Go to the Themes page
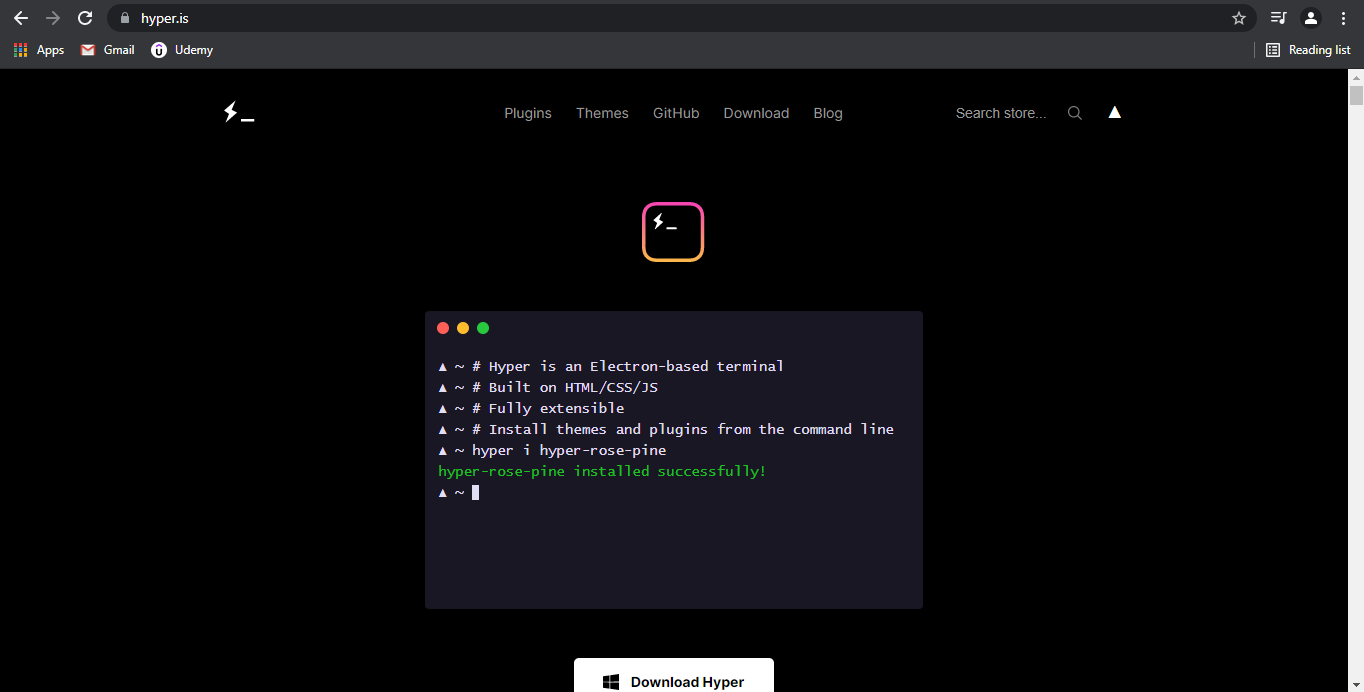 tap(602, 113)
